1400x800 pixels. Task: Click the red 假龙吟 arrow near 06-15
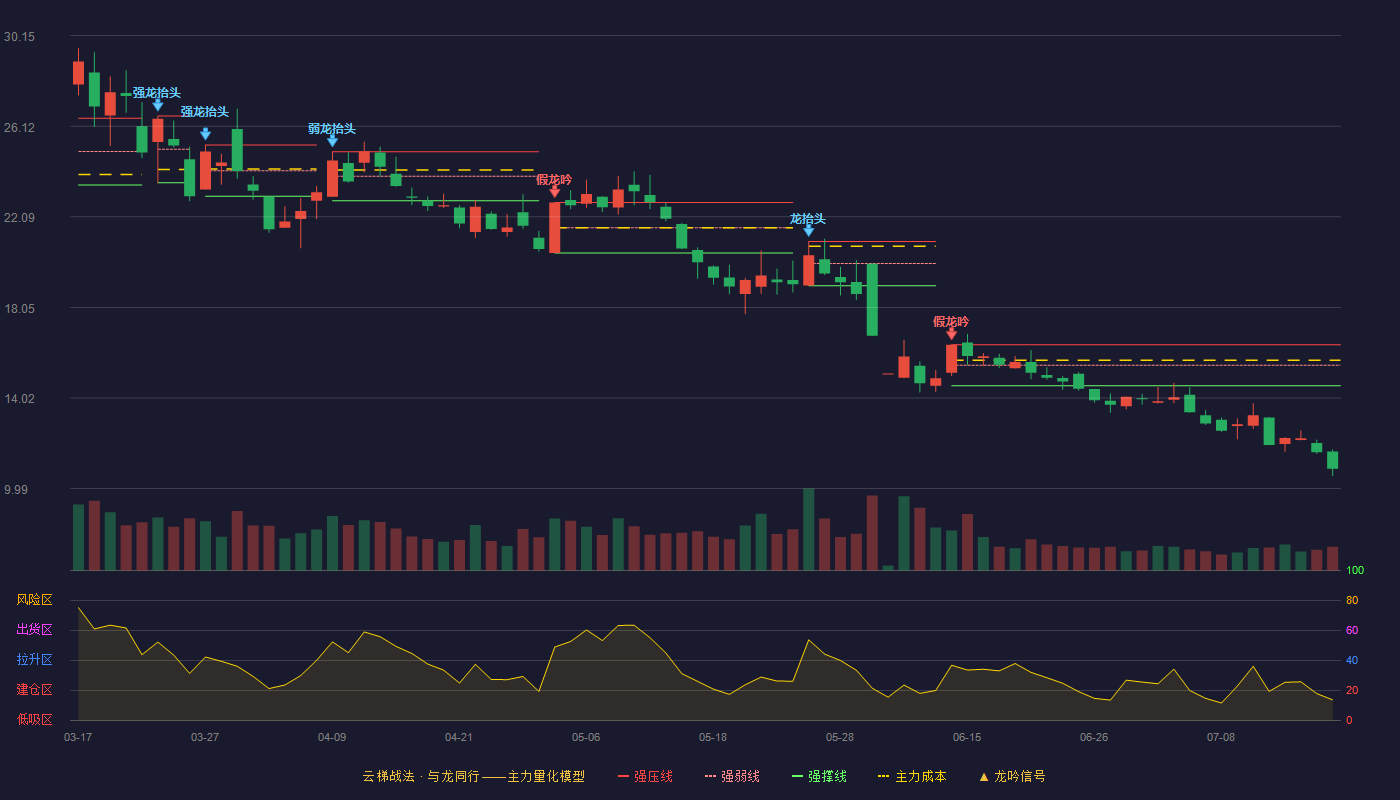951,334
